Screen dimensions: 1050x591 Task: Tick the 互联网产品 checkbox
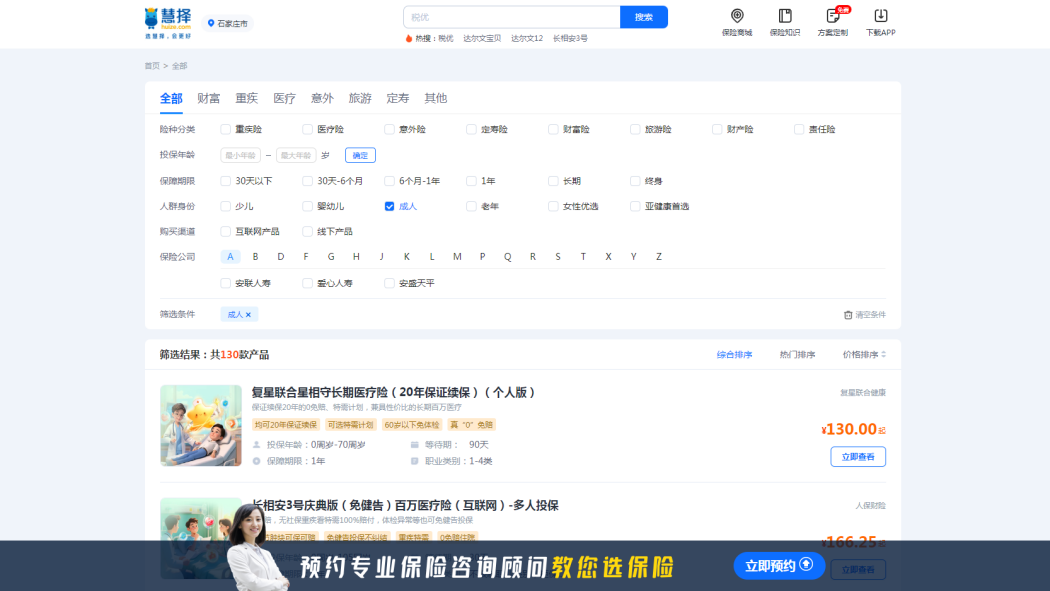pos(226,232)
